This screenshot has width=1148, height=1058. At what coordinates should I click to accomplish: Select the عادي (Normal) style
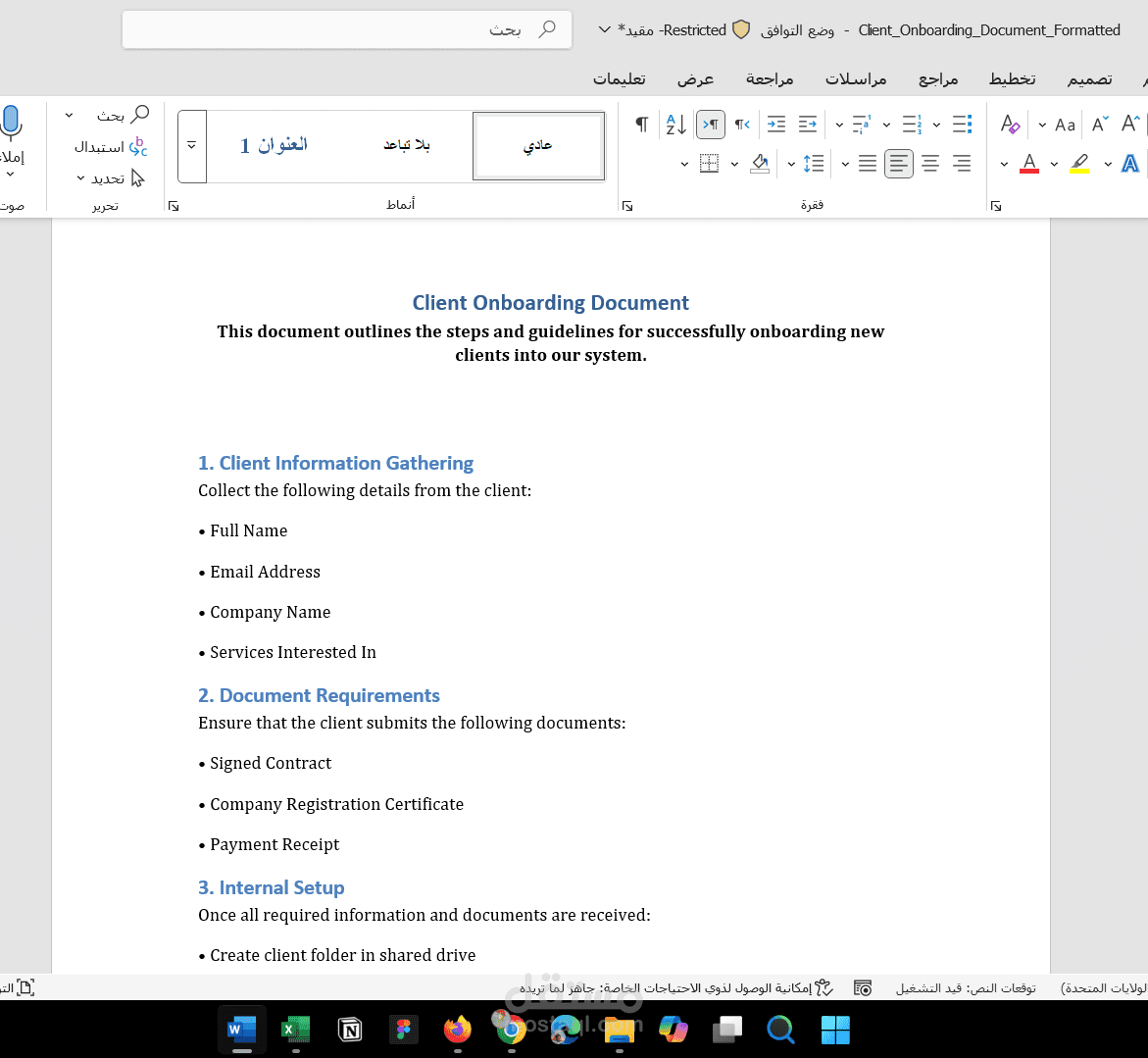(538, 145)
